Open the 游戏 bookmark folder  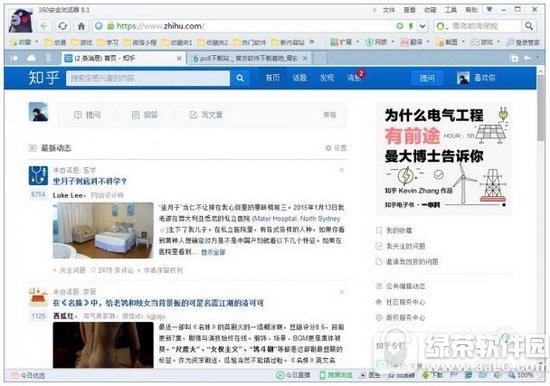pos(82,42)
